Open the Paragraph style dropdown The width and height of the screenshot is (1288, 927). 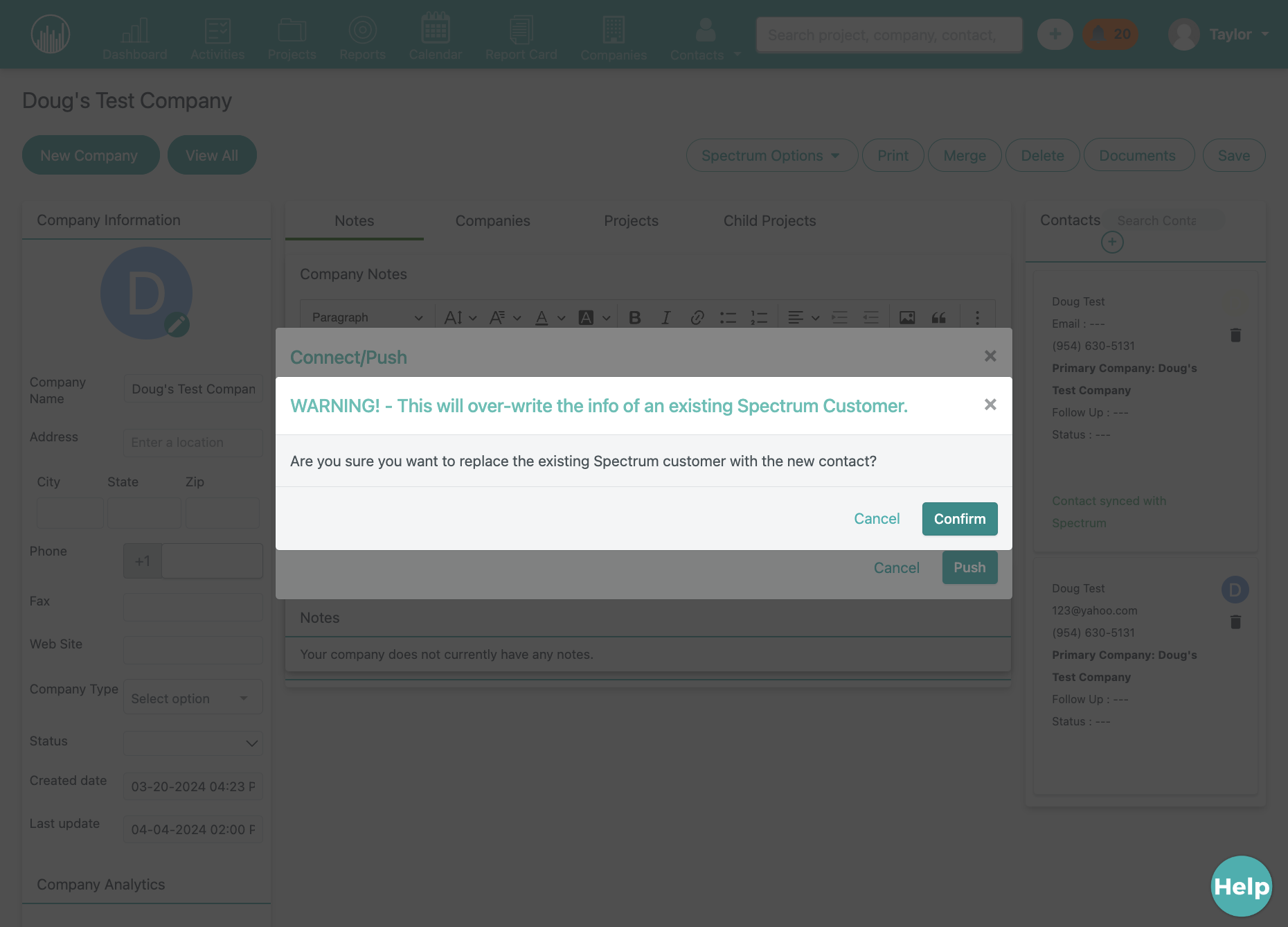tap(367, 317)
